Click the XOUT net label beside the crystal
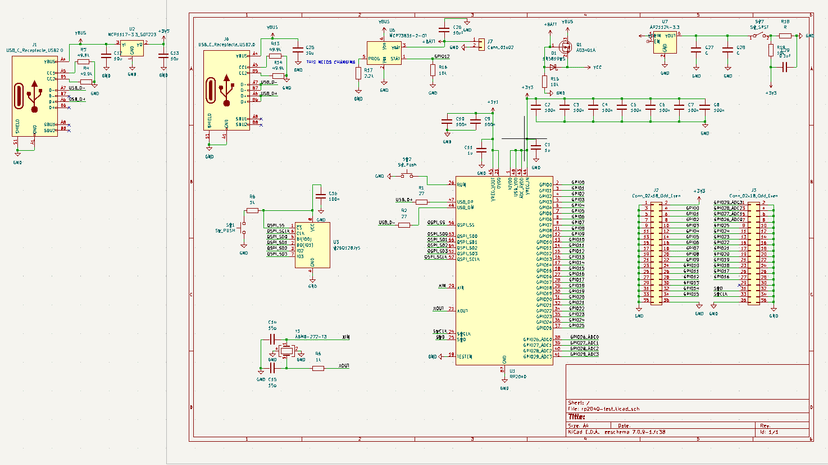Screen dimensions: 828x465 click(344, 365)
